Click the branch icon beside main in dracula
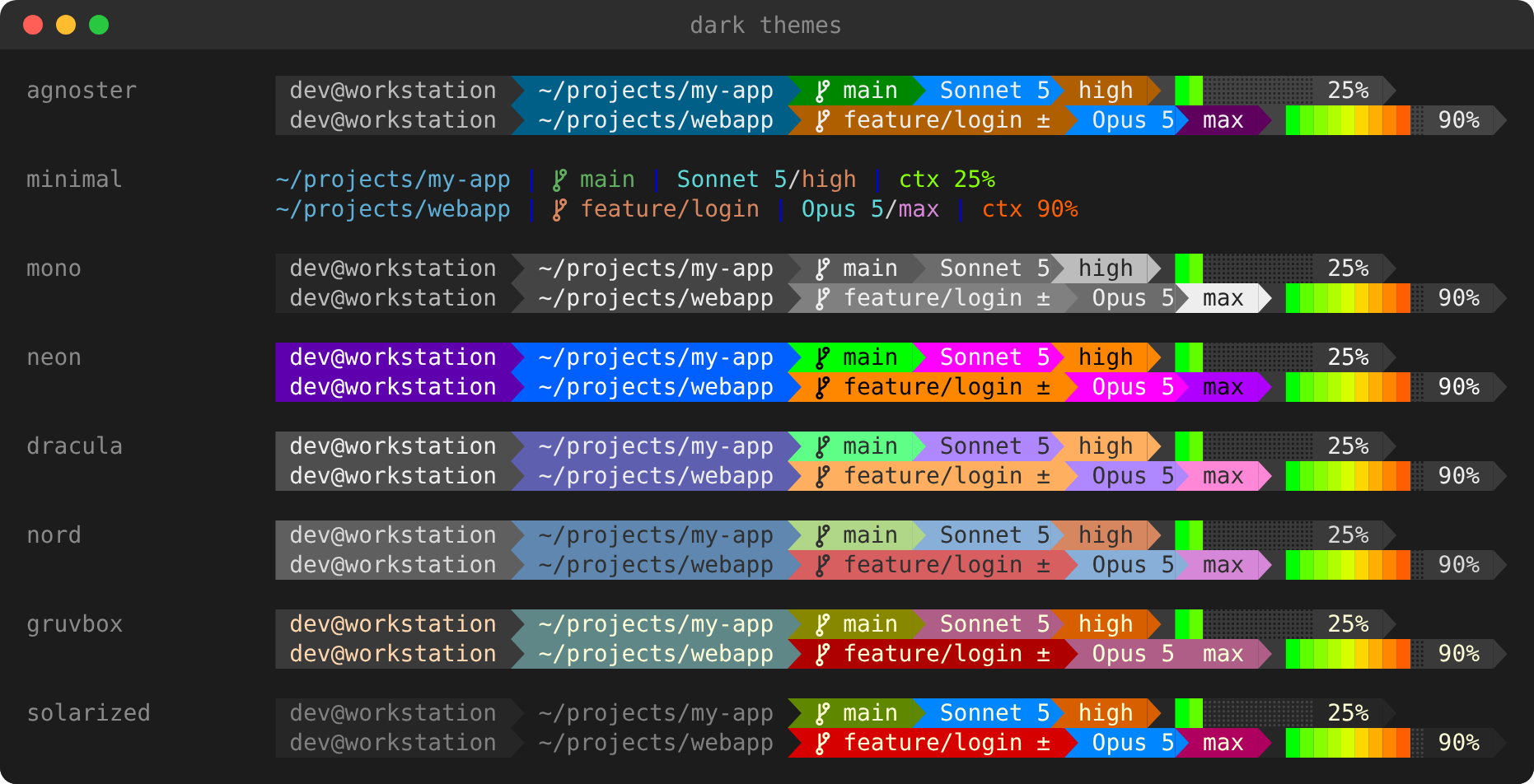Image resolution: width=1534 pixels, height=784 pixels. tap(822, 446)
